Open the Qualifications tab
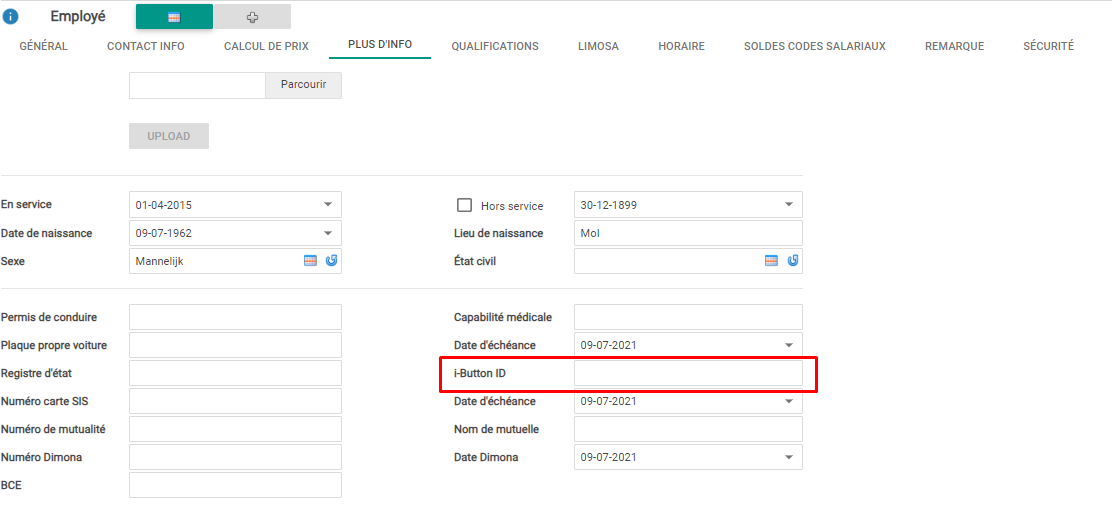 point(495,46)
